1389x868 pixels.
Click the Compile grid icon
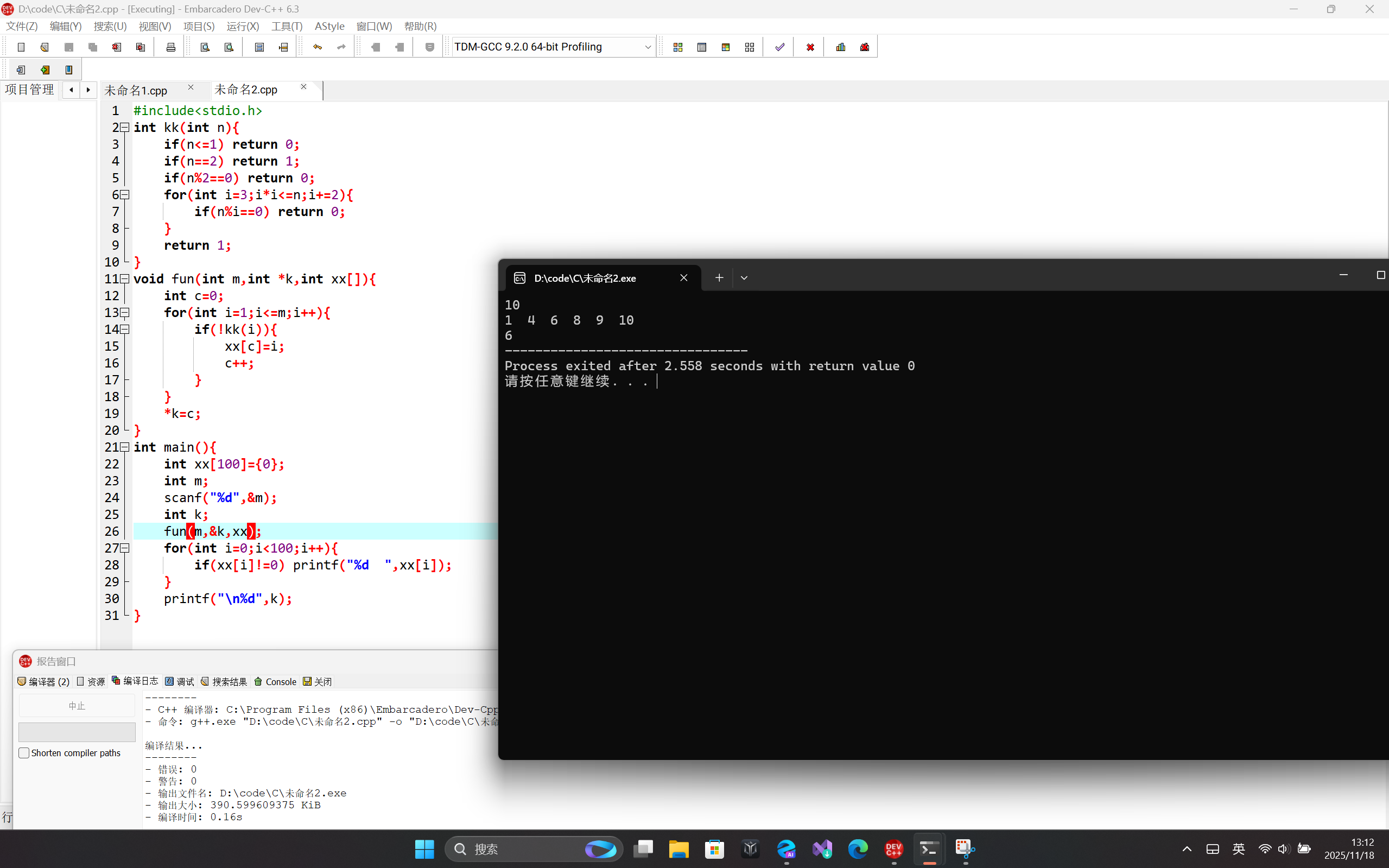tap(677, 47)
